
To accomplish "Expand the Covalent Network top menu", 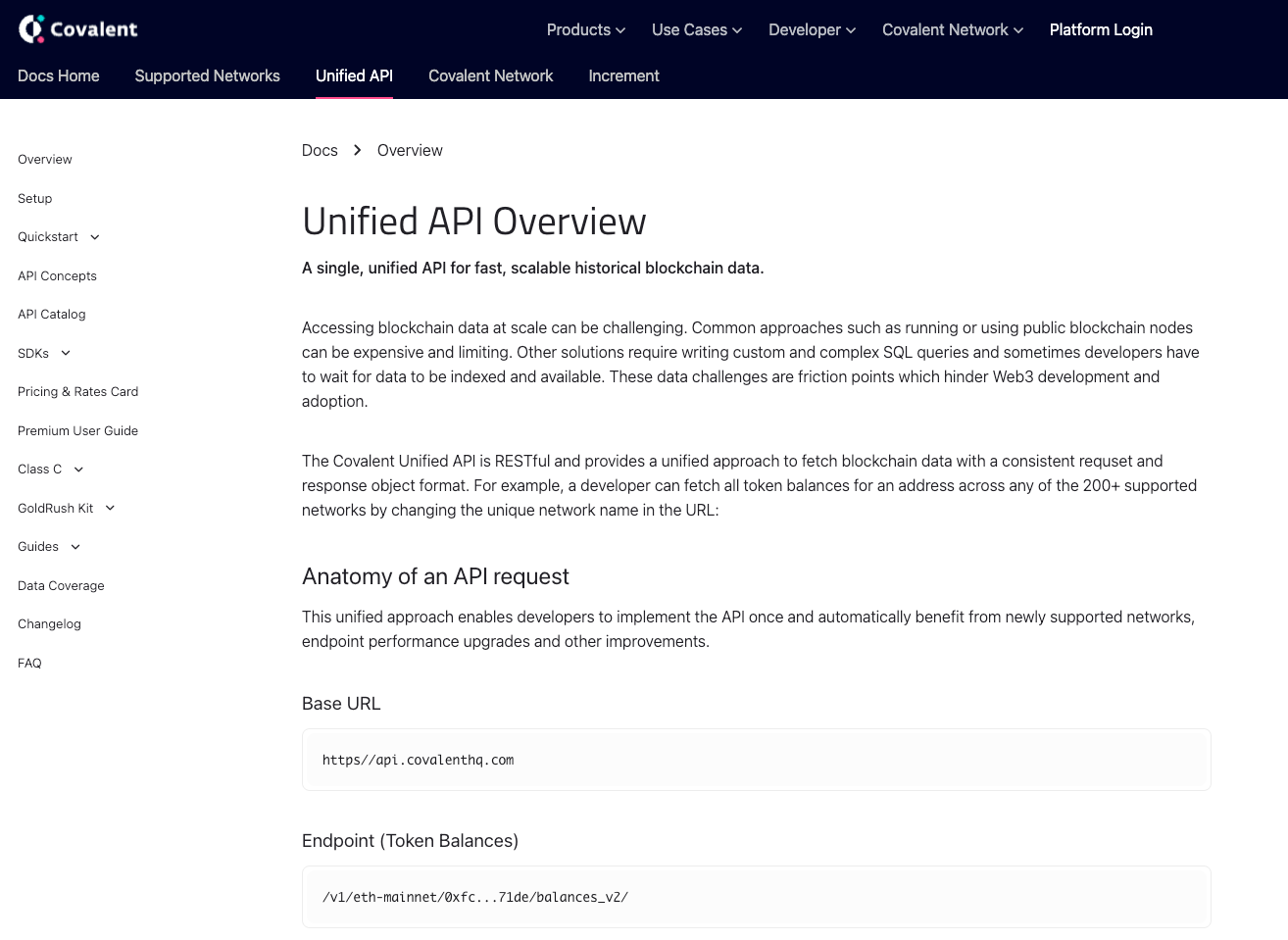I will pyautogui.click(x=953, y=29).
